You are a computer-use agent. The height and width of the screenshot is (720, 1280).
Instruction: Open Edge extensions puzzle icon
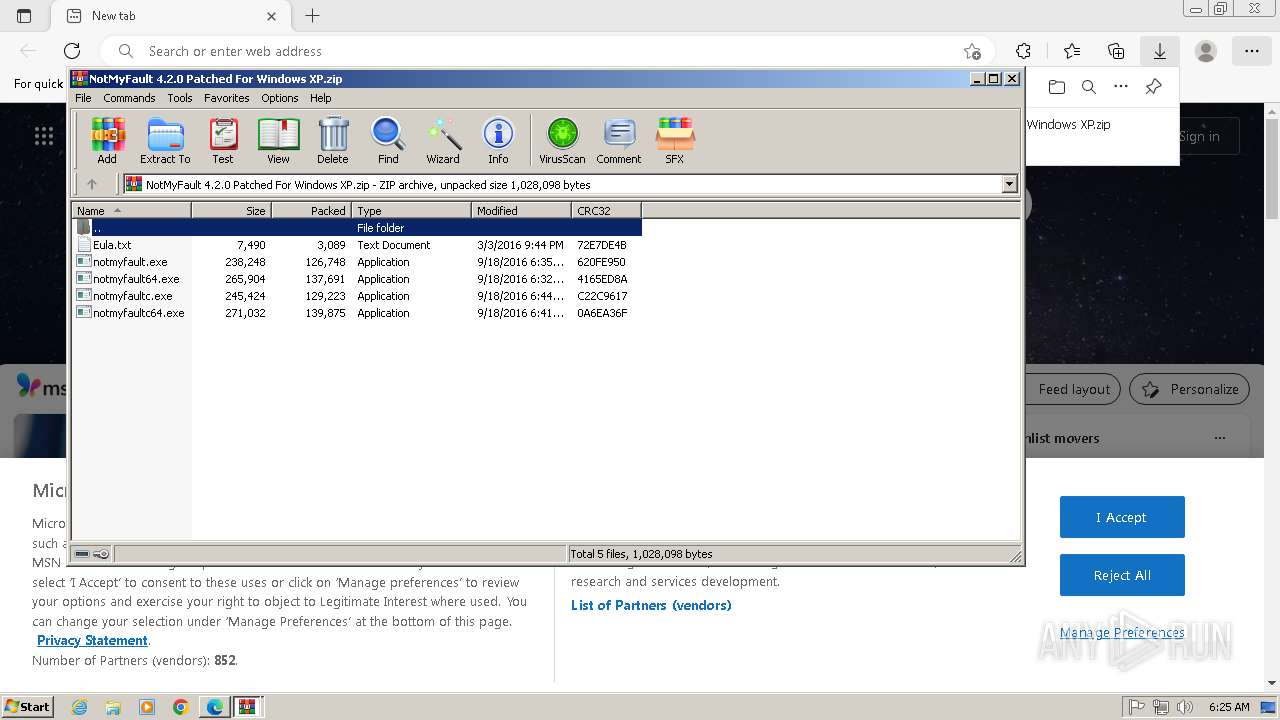point(1023,51)
